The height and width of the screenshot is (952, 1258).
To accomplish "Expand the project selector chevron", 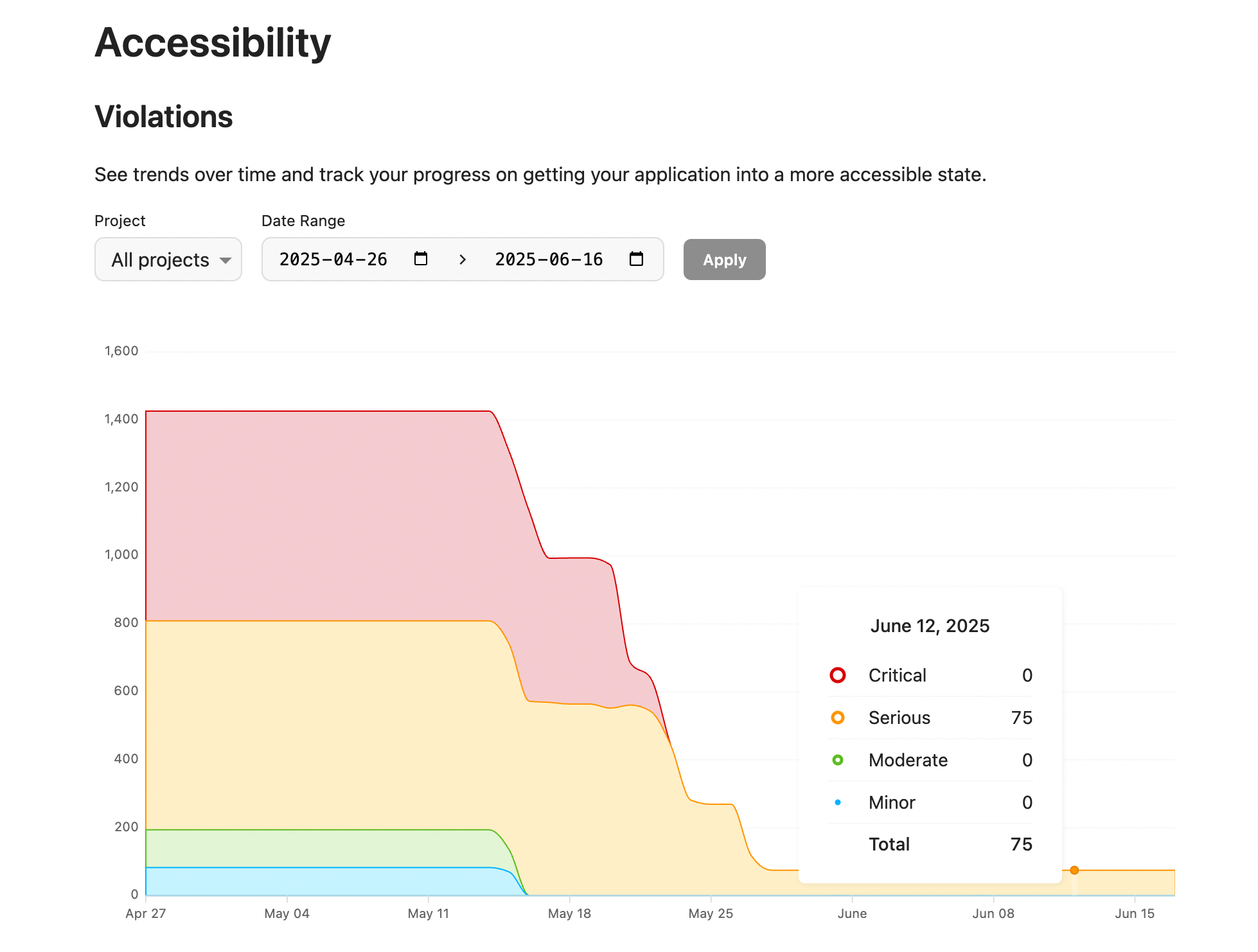I will point(226,260).
